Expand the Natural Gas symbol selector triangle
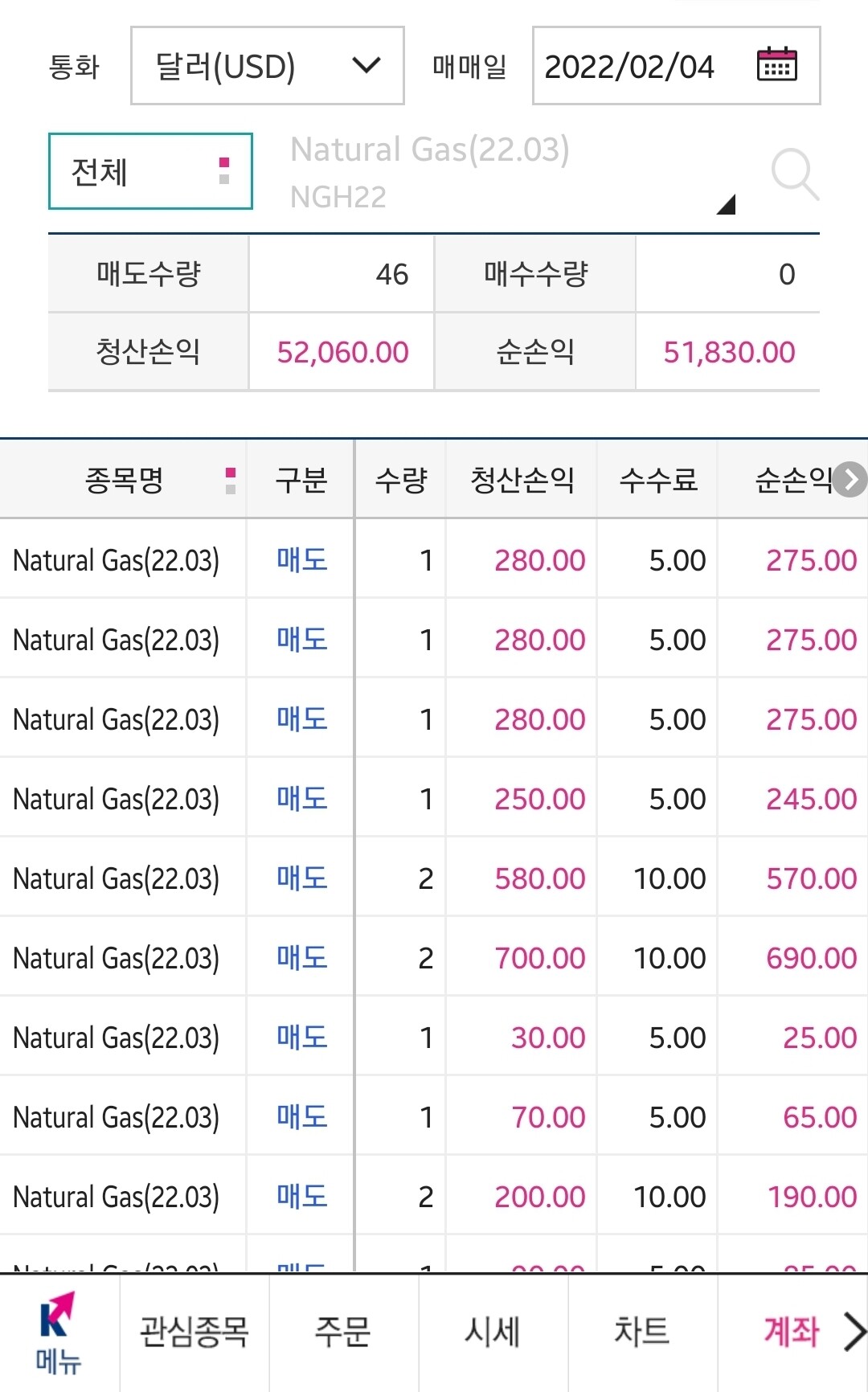The height and width of the screenshot is (1392, 868). (x=726, y=205)
